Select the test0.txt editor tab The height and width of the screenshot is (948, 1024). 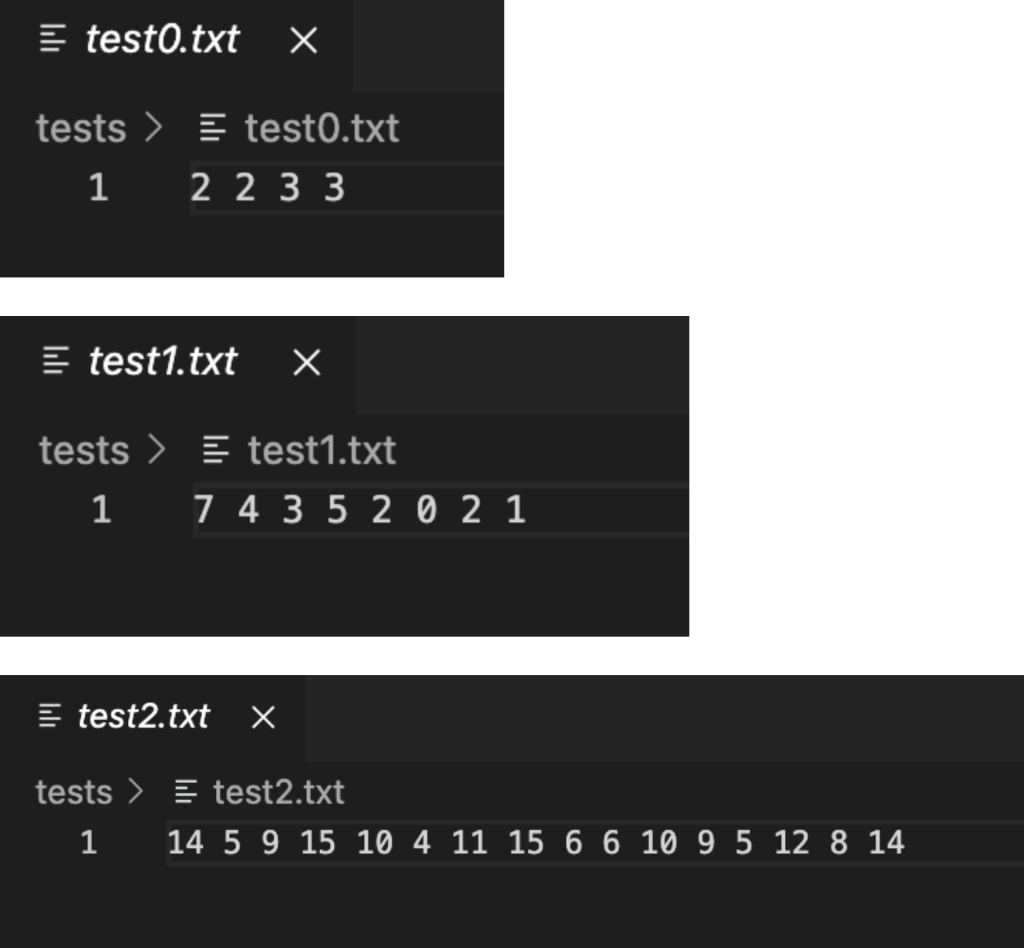[x=160, y=40]
